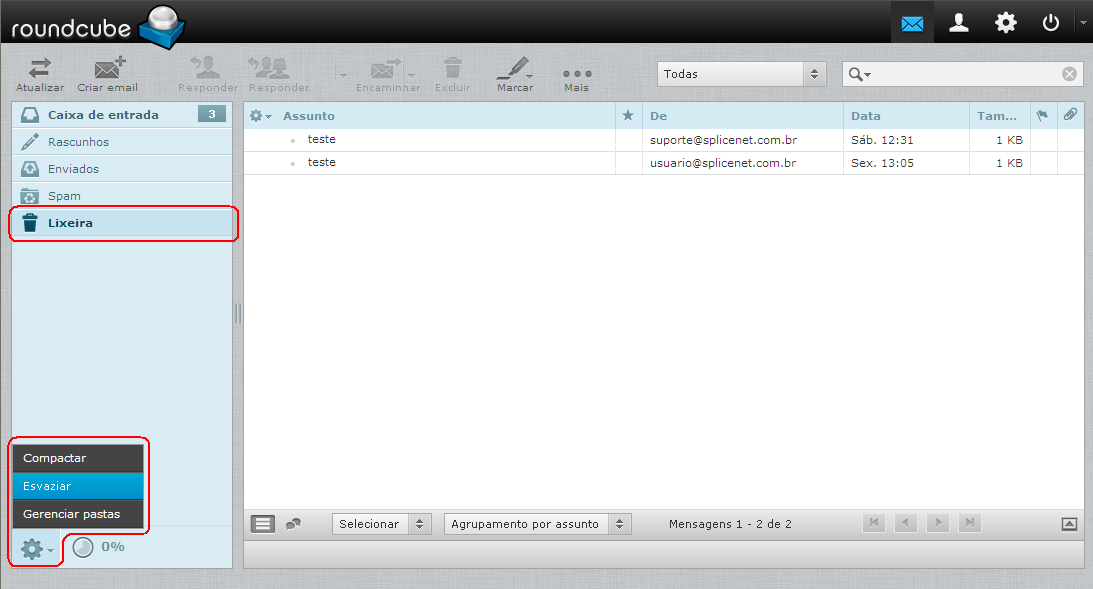Screen dimensions: 1093x589
Task: Sort messages by De column
Action: pos(658,116)
